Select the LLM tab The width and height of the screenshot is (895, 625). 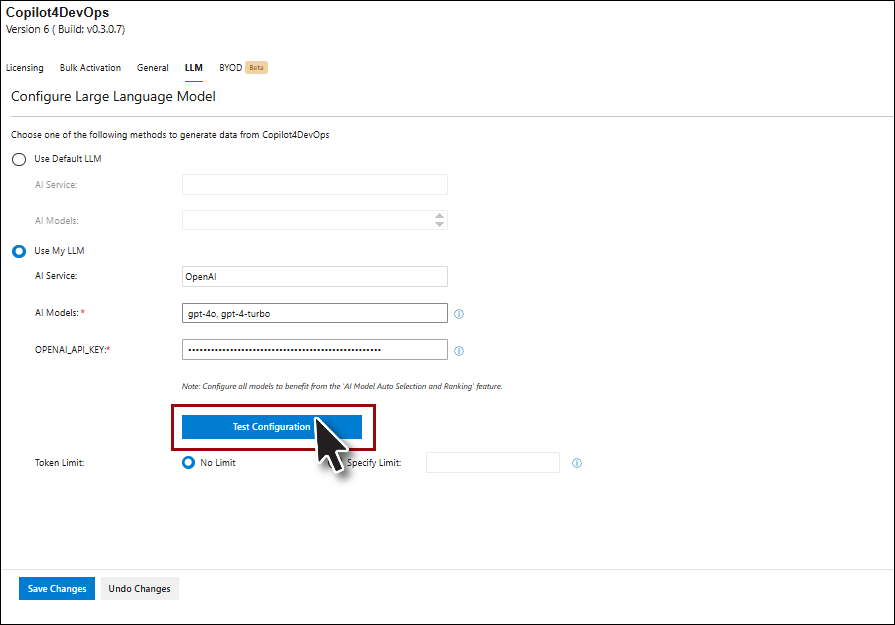pos(193,68)
